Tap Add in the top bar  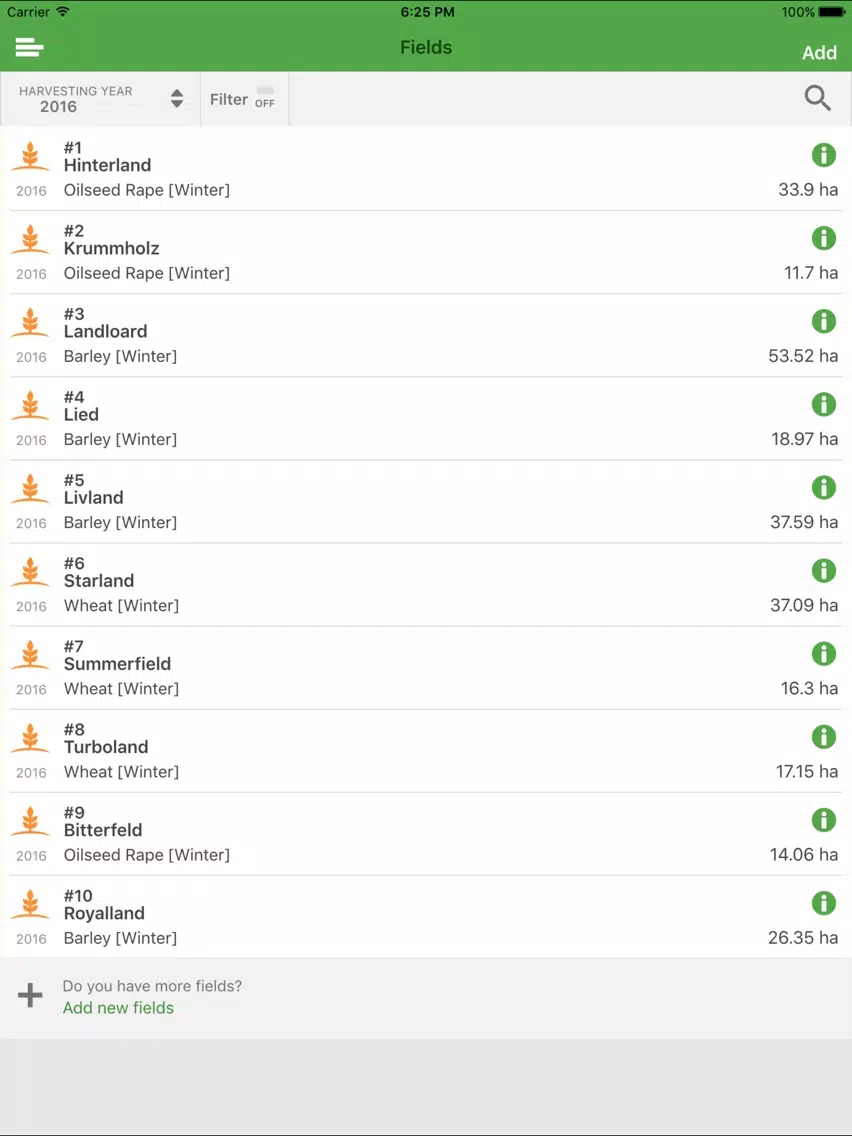click(819, 53)
